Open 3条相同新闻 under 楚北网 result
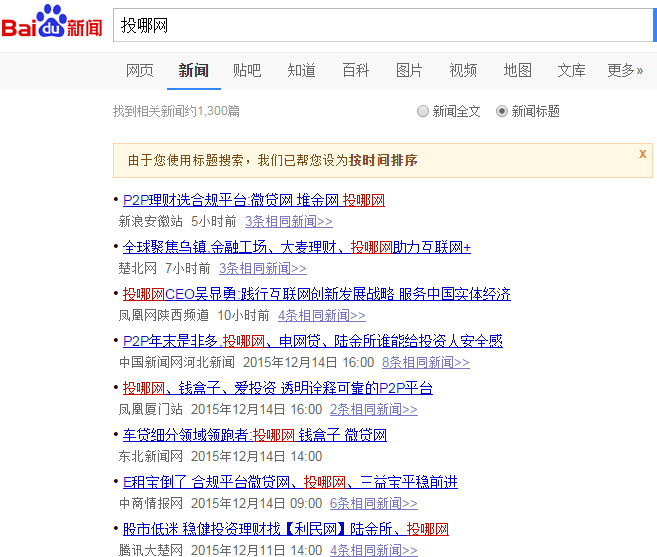The image size is (657, 557). tap(263, 268)
